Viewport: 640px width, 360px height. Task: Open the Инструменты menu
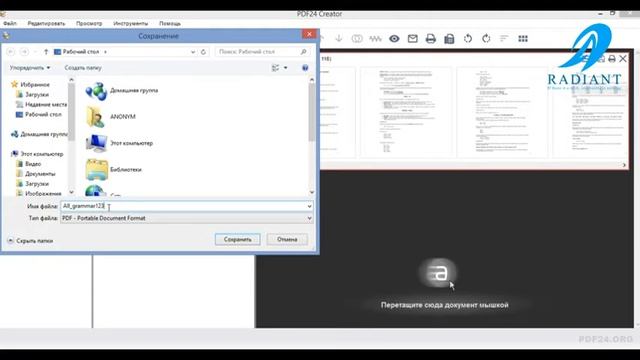[131, 24]
